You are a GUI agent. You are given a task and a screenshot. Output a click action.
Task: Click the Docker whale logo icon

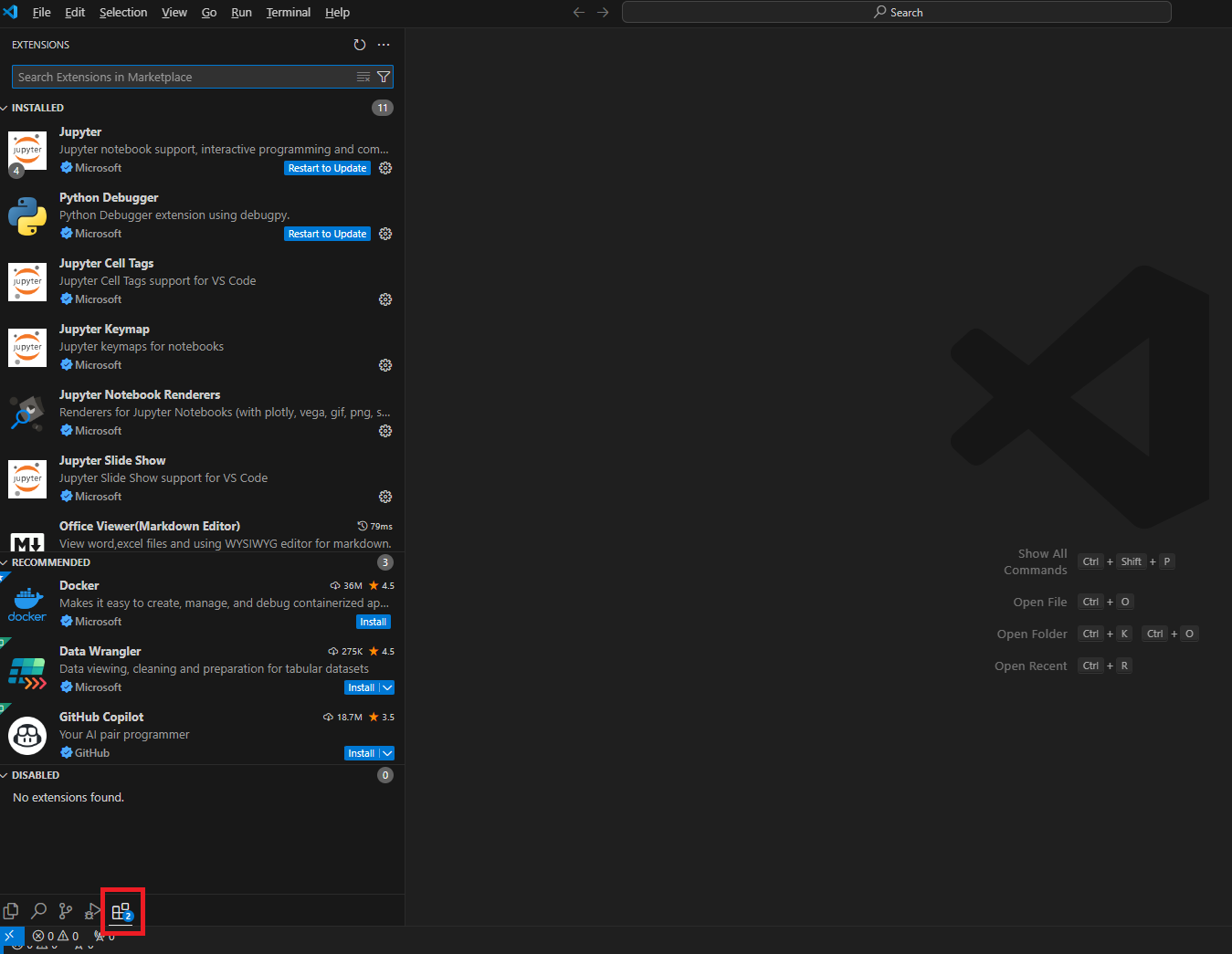pyautogui.click(x=27, y=604)
